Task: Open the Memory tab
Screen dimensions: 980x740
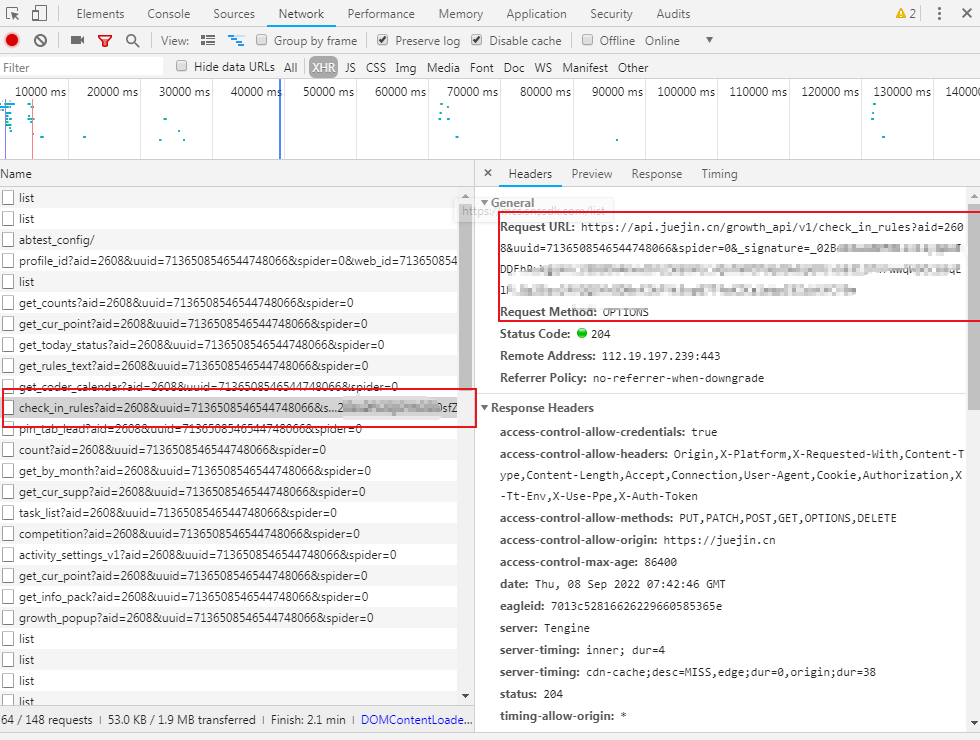Action: point(461,14)
